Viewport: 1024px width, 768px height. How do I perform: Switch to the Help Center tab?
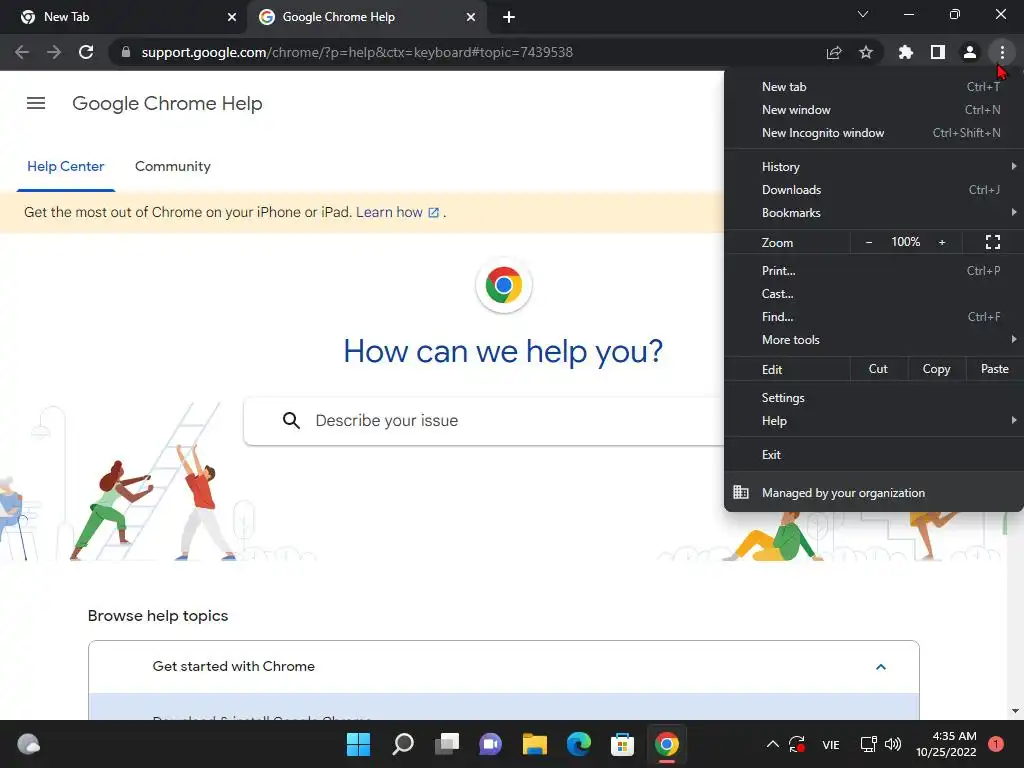(x=65, y=167)
